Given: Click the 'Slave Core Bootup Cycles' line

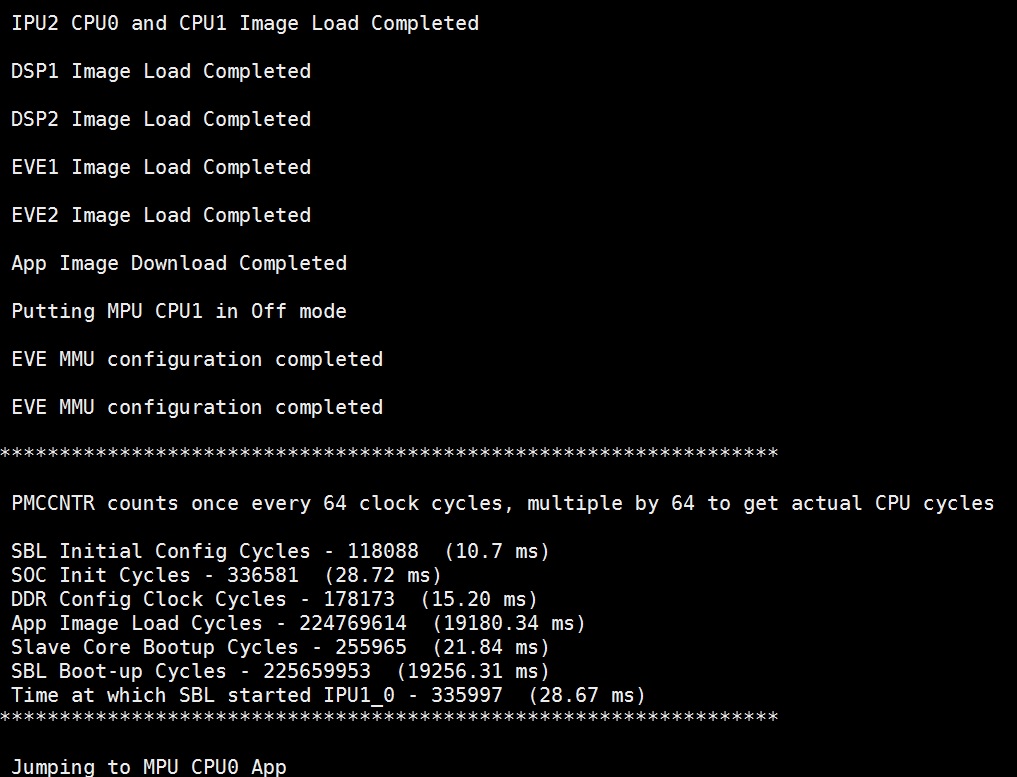Looking at the screenshot, I should point(280,647).
